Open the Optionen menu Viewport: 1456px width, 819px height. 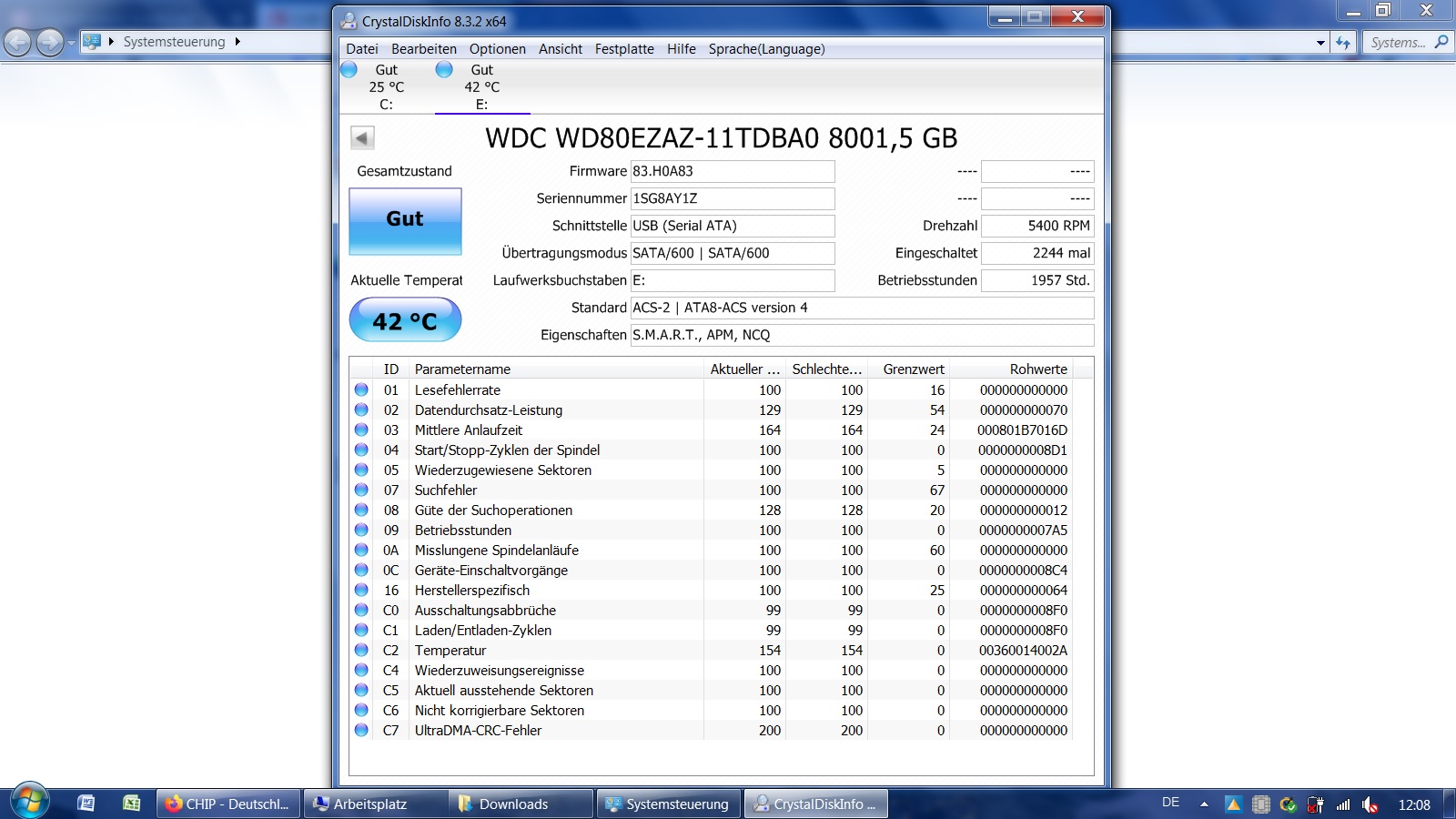pos(498,49)
